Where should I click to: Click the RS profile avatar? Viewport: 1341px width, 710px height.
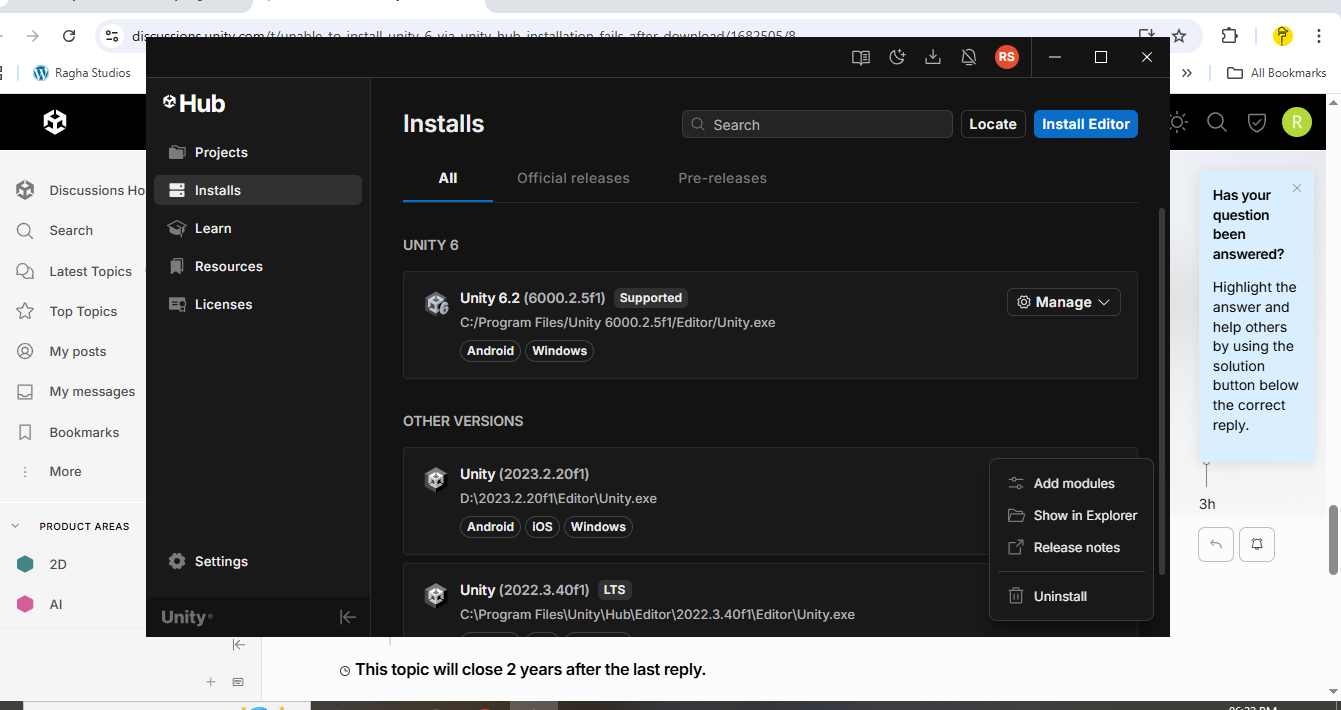1007,57
